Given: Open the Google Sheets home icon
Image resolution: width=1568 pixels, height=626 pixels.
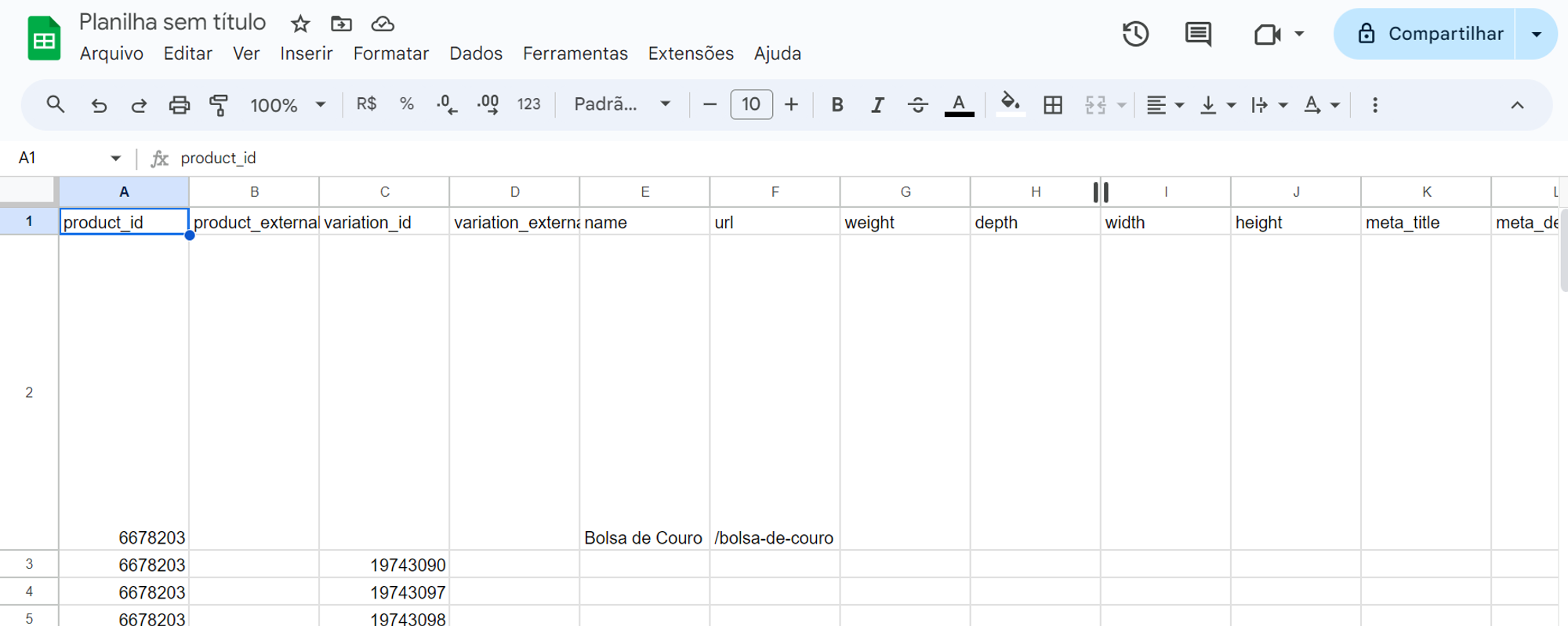Looking at the screenshot, I should click(x=44, y=38).
